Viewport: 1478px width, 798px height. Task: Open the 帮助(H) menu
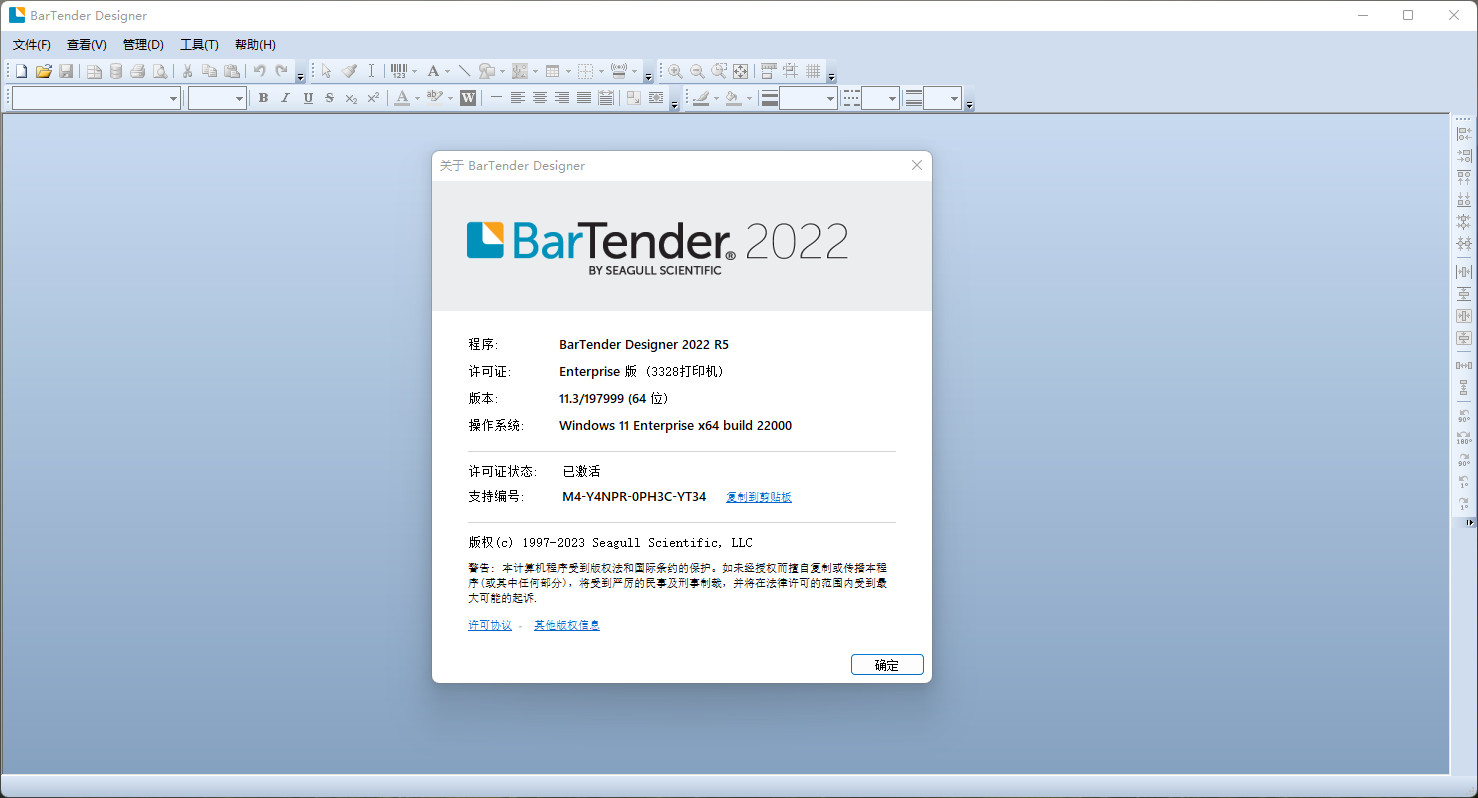255,45
